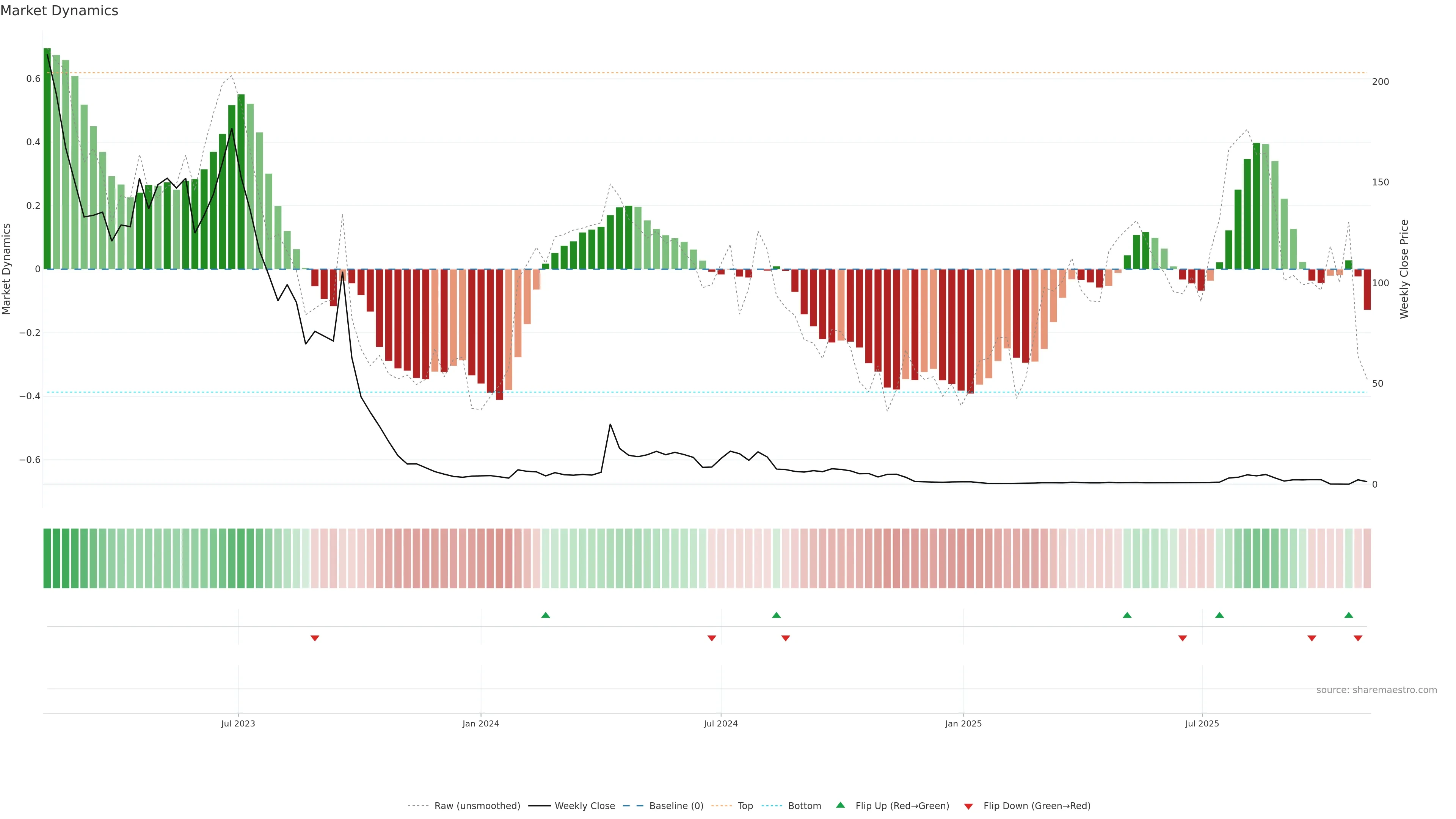Click the leftmost dark green heatmap strip cell
1456x819 pixels.
[x=47, y=558]
